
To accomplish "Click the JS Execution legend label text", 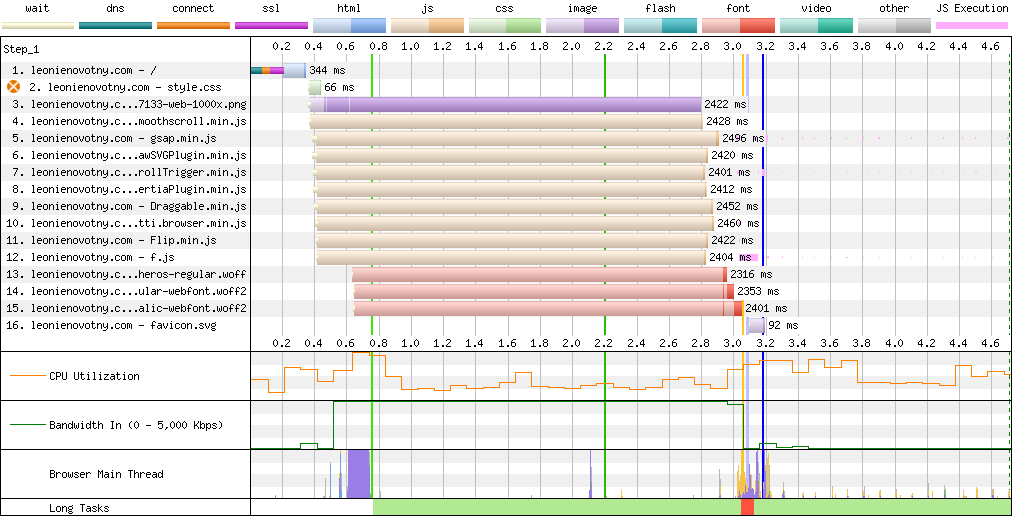I will 972,8.
